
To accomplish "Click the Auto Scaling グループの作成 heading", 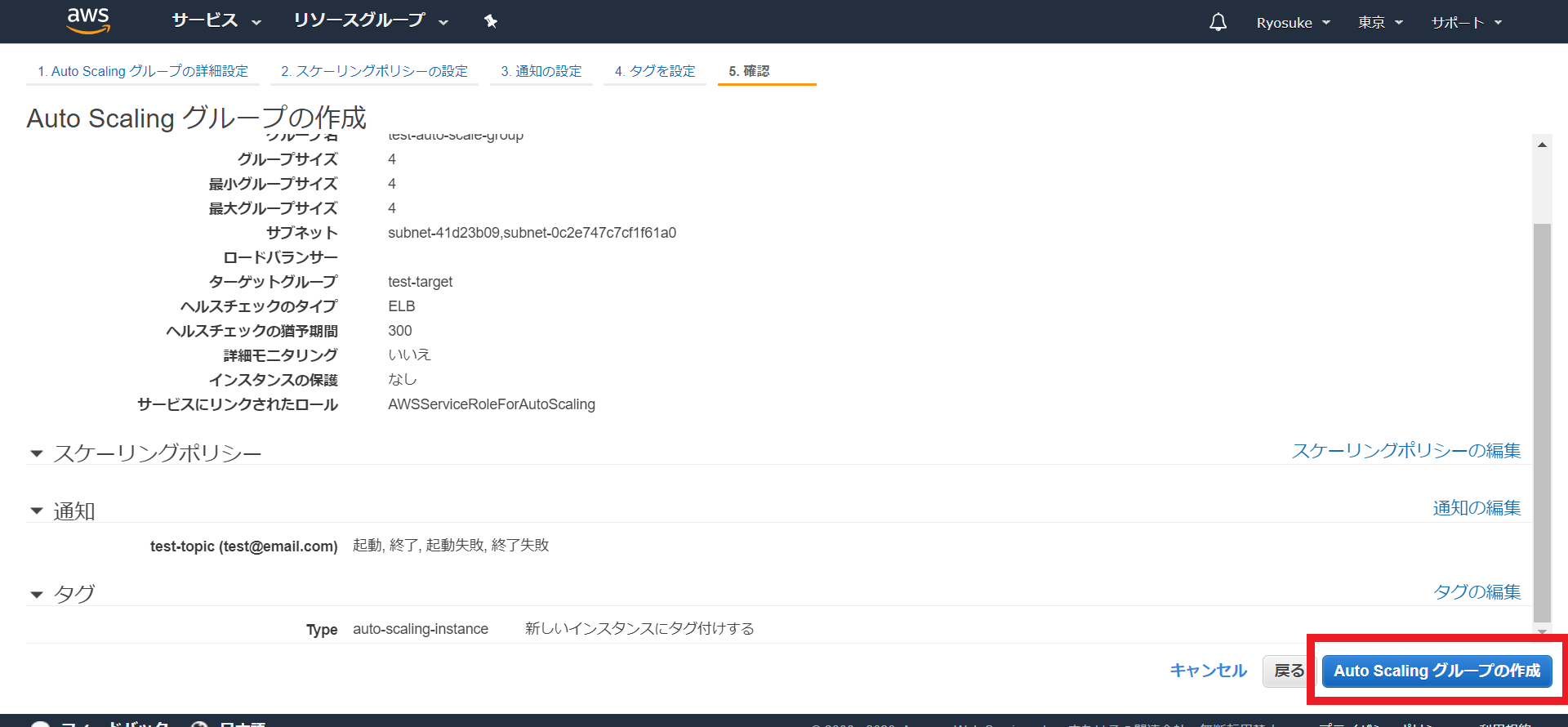I will [197, 118].
